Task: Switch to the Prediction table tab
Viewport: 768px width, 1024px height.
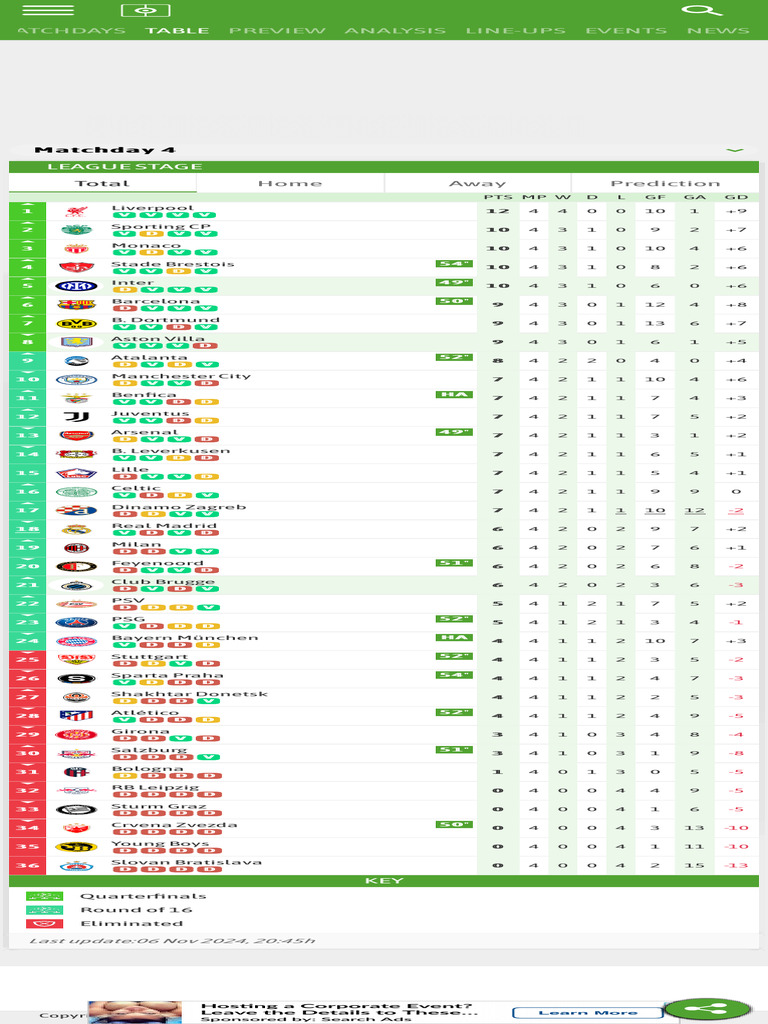Action: 665,184
